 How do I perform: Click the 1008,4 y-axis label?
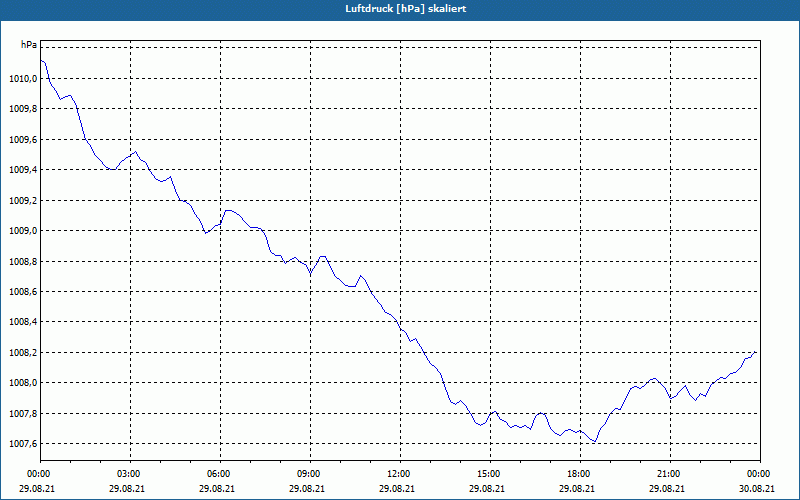(23, 322)
